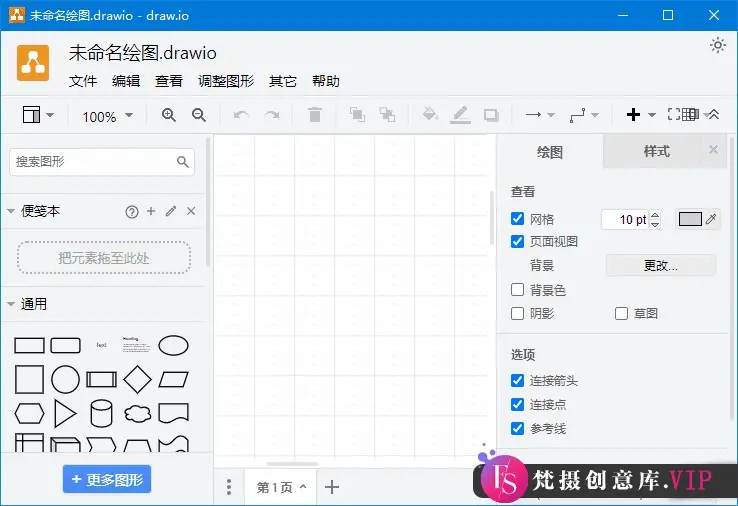
Task: Close the scratchpad with X icon
Action: click(191, 211)
